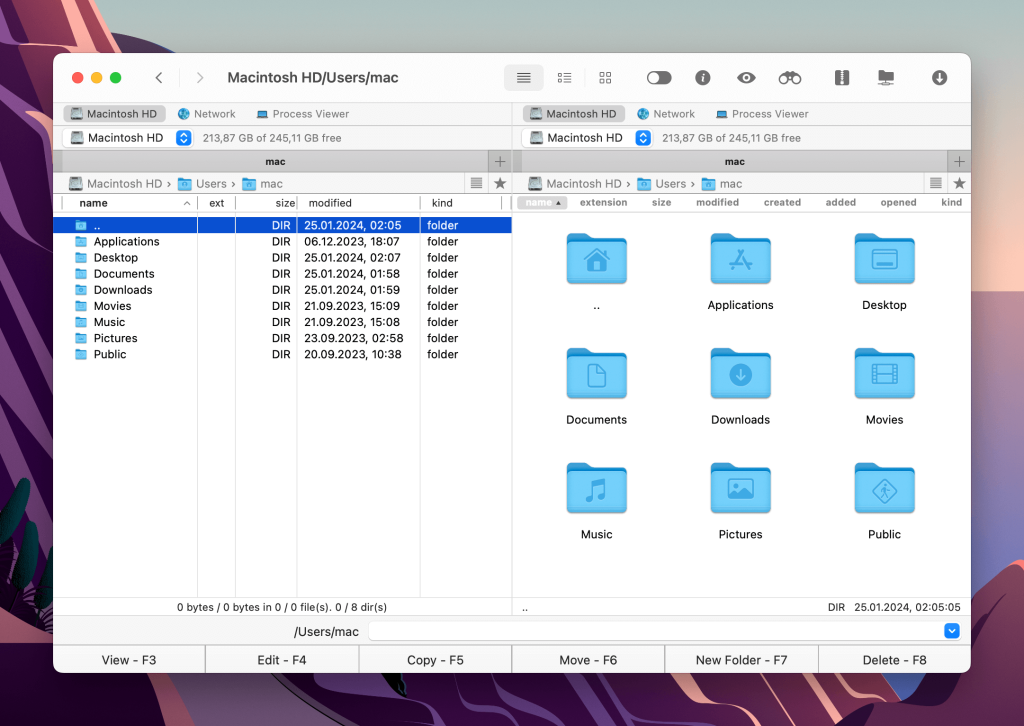Open the file search with the binoculars icon
Viewport: 1024px width, 726px height.
pos(789,77)
